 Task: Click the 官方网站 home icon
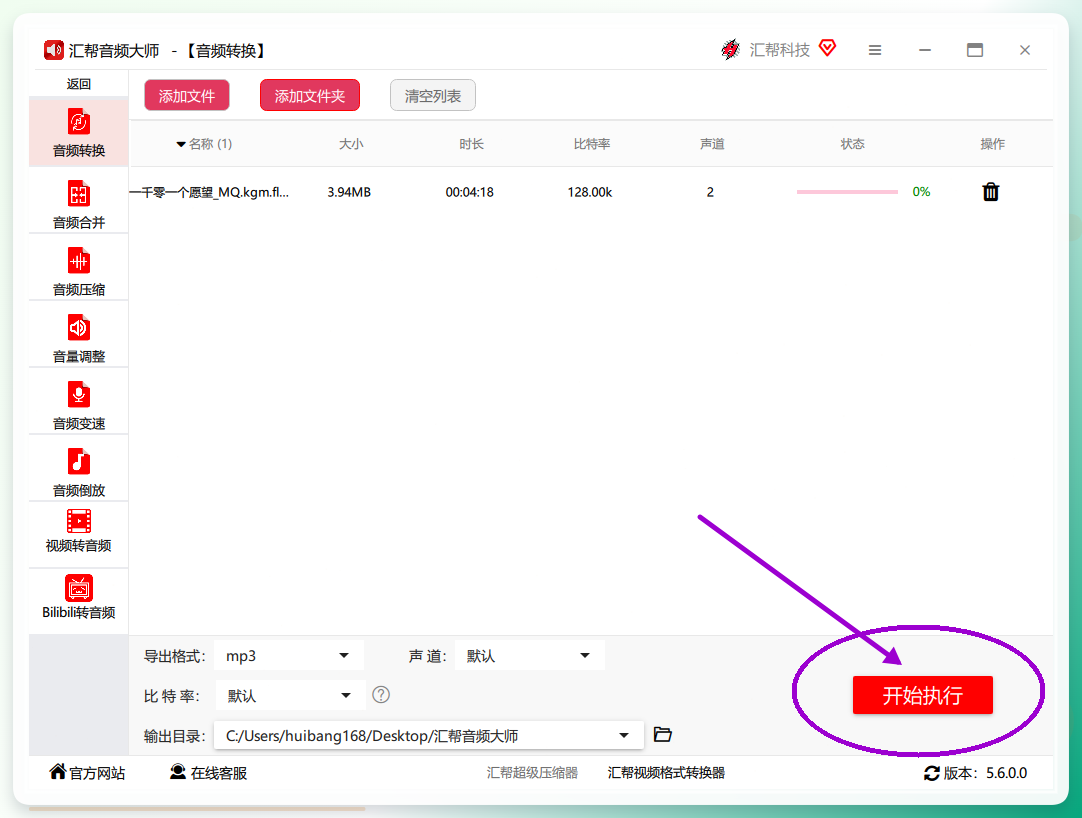tap(58, 772)
